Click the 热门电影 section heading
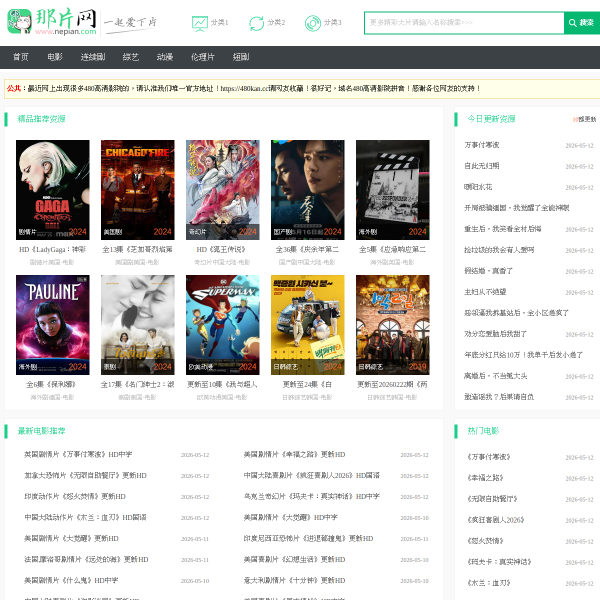The height and width of the screenshot is (600, 600). (483, 431)
